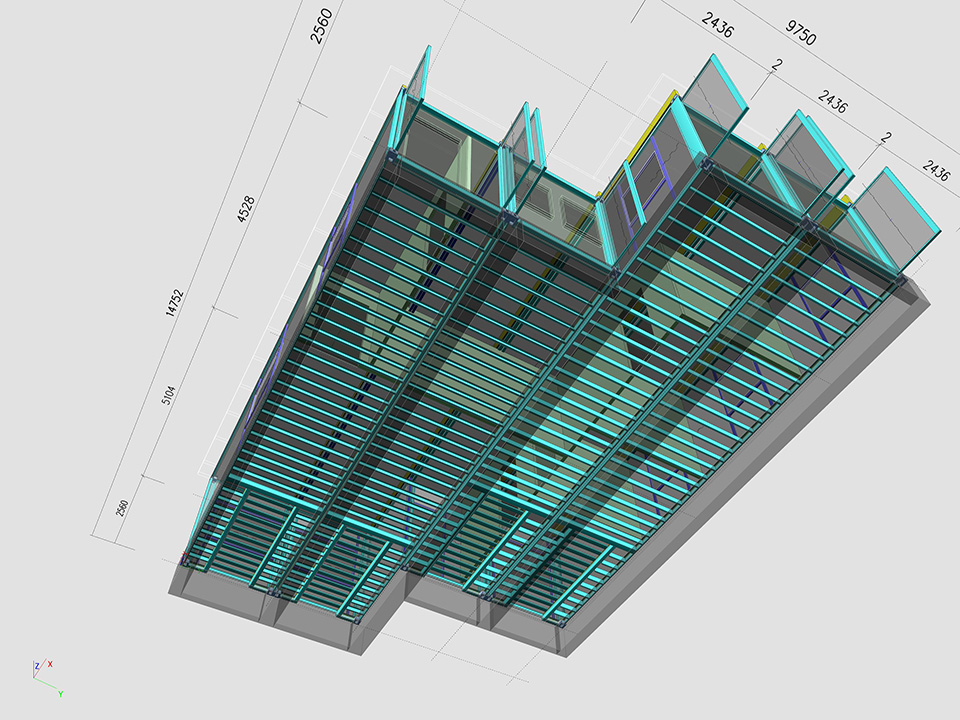This screenshot has width=960, height=720.
Task: Click the red X axis label
Action: click(50, 663)
